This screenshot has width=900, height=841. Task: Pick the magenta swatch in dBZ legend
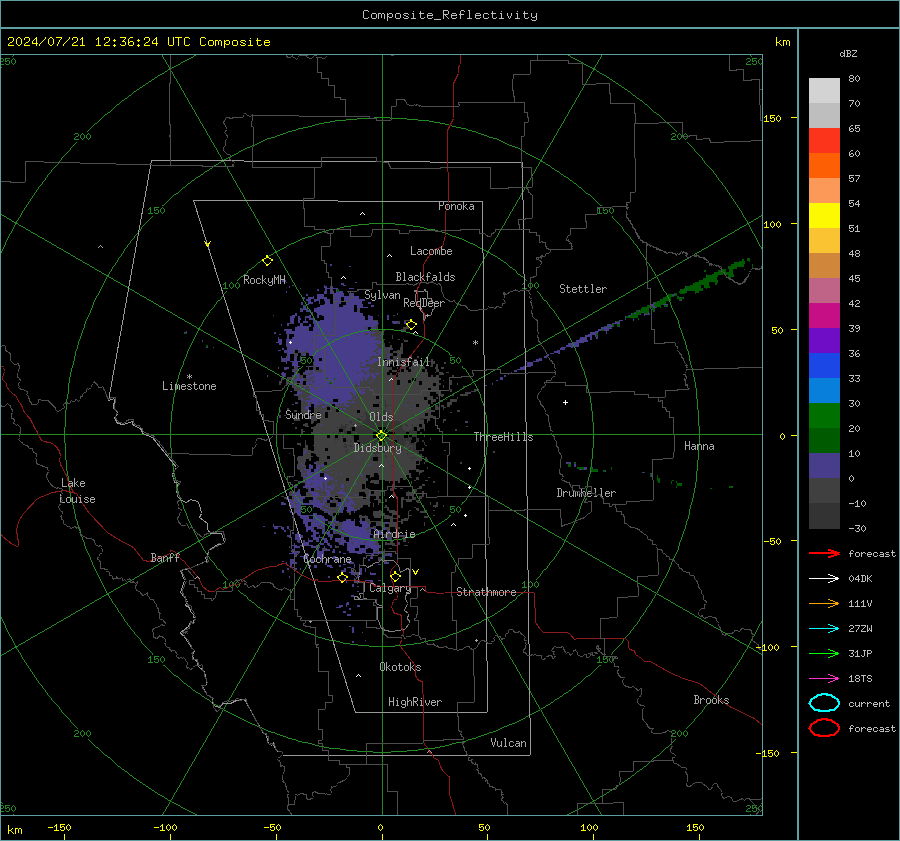click(x=824, y=316)
